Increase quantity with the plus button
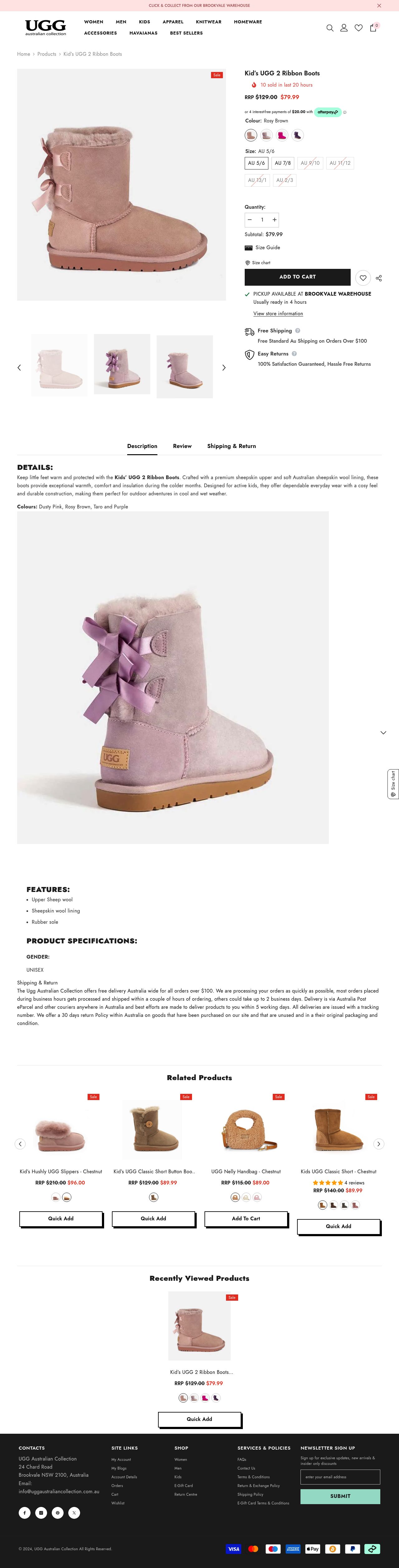Image resolution: width=399 pixels, height=1568 pixels. coord(274,220)
